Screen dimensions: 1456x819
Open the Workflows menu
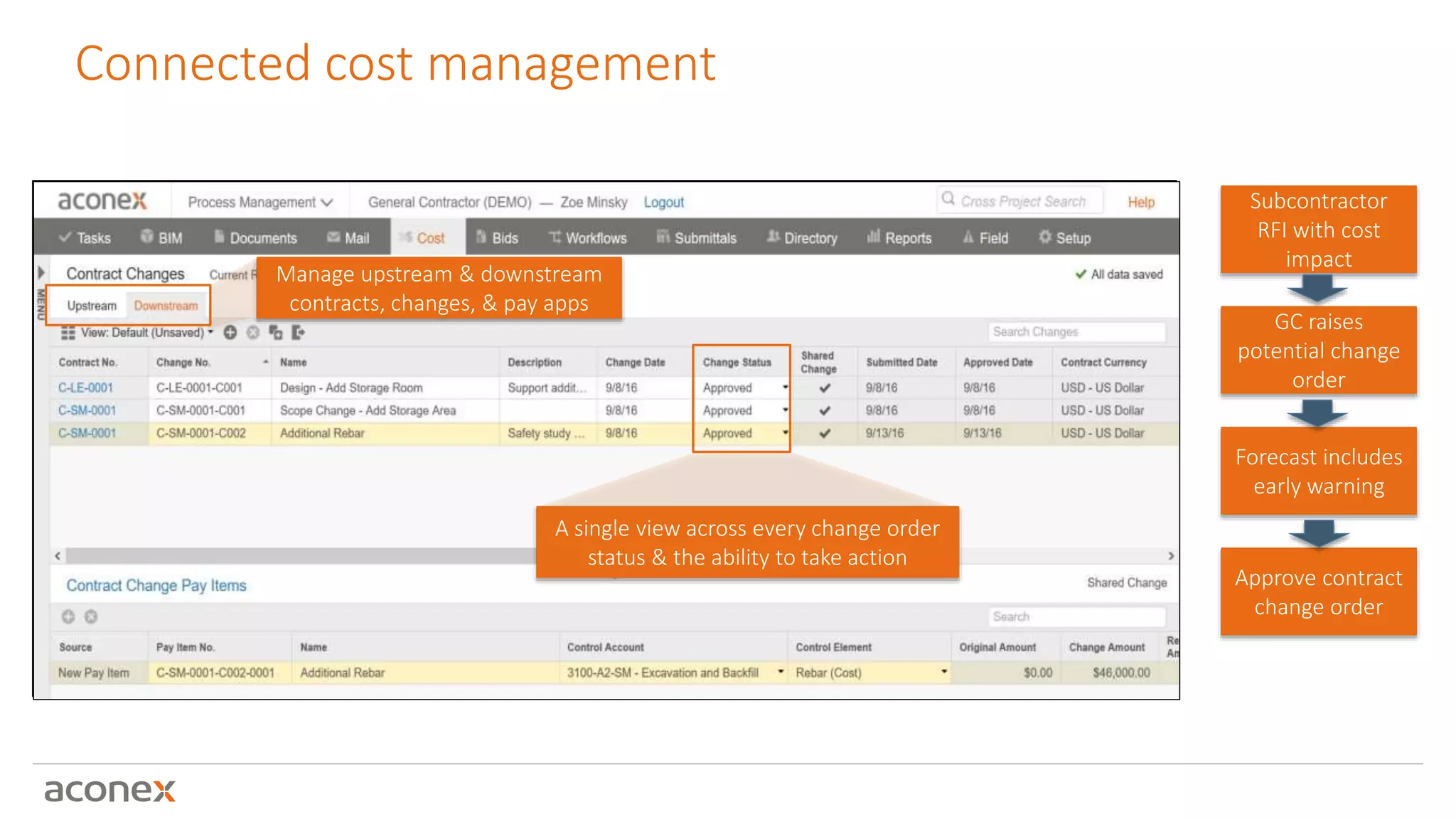[x=588, y=237]
